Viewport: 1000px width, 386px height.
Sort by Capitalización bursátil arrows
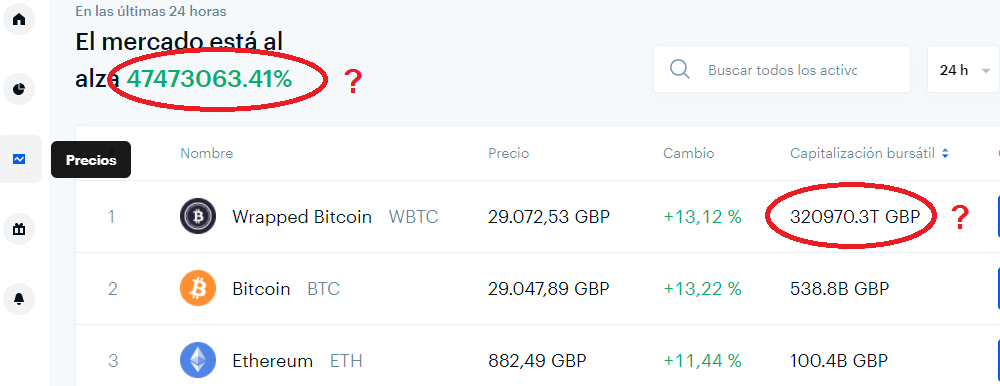(945, 153)
